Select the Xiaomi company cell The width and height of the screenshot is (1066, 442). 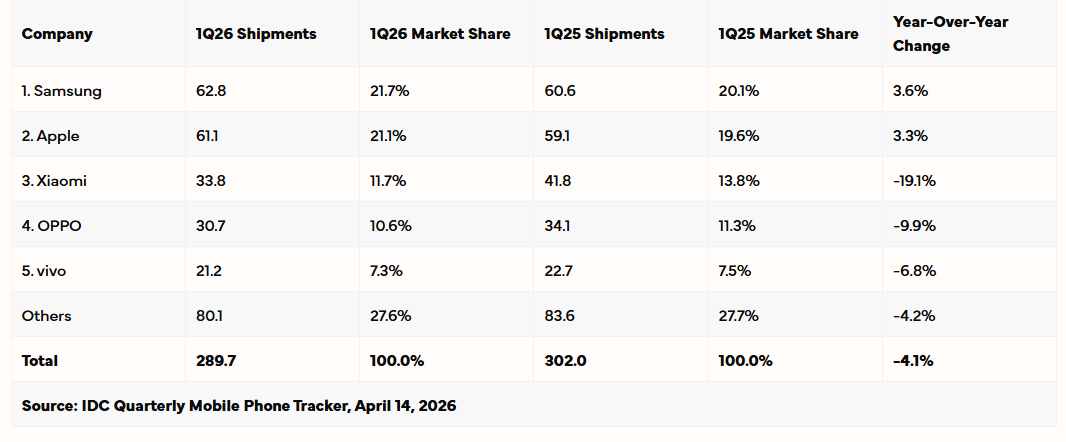pyautogui.click(x=54, y=181)
